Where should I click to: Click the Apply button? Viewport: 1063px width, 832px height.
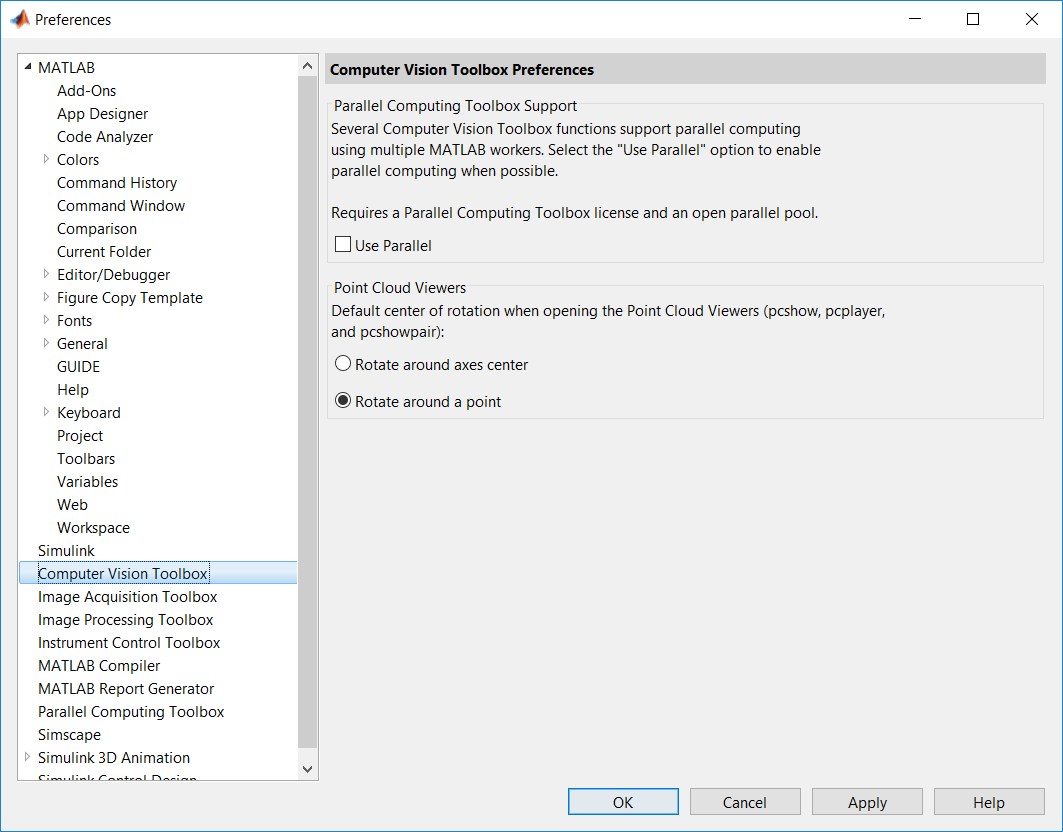coord(867,802)
